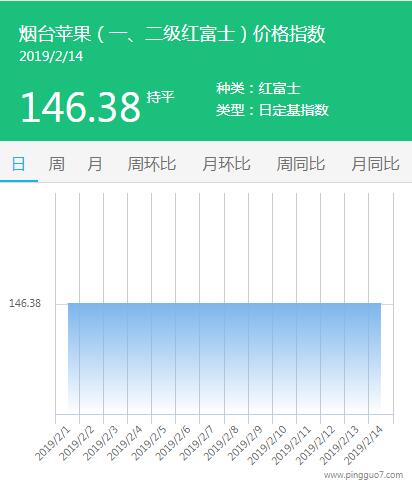
Task: Open the 月环比 tab
Action: pyautogui.click(x=226, y=164)
